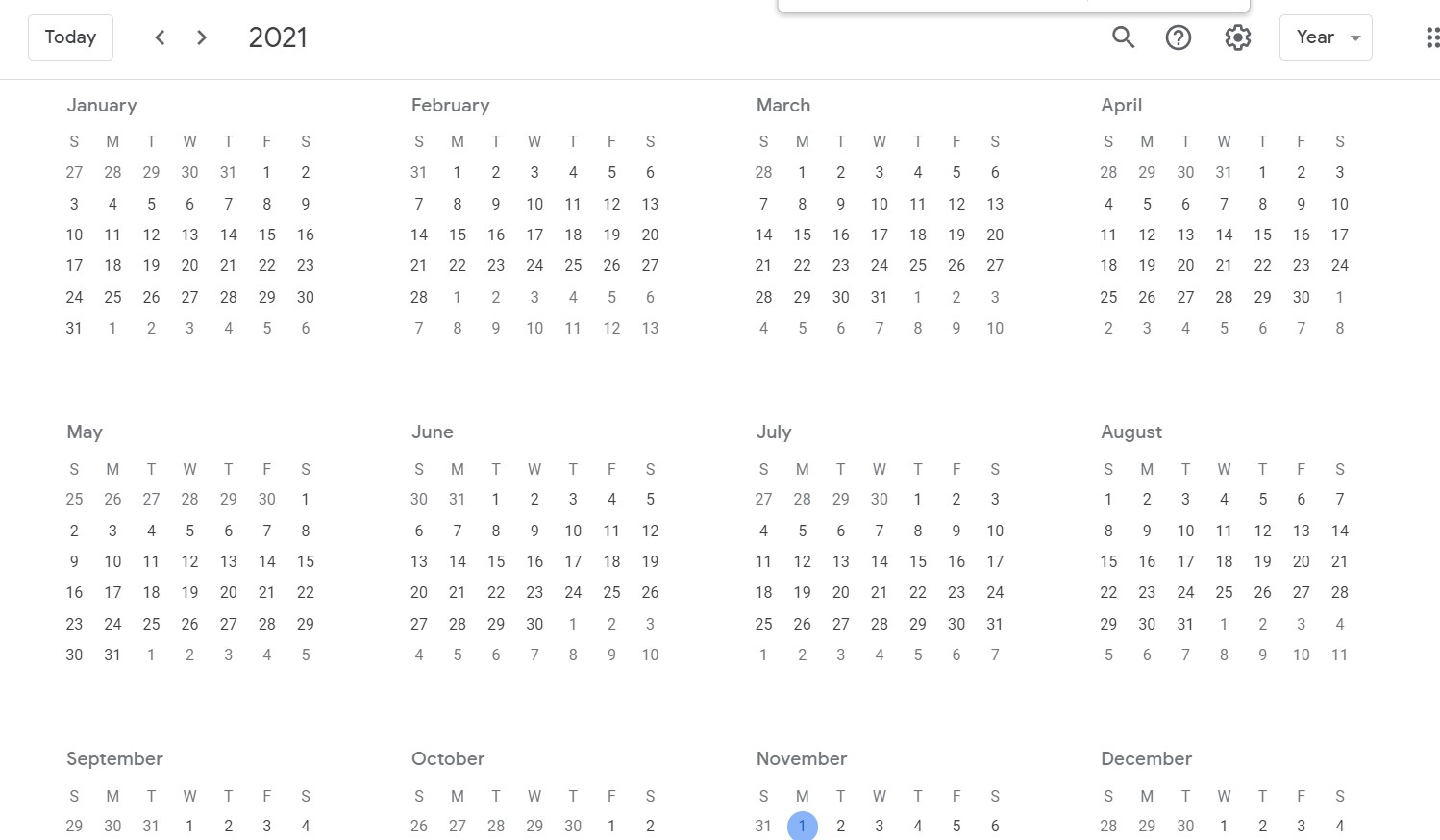The height and width of the screenshot is (840, 1440).
Task: Choose January 1 date
Action: pos(266,172)
